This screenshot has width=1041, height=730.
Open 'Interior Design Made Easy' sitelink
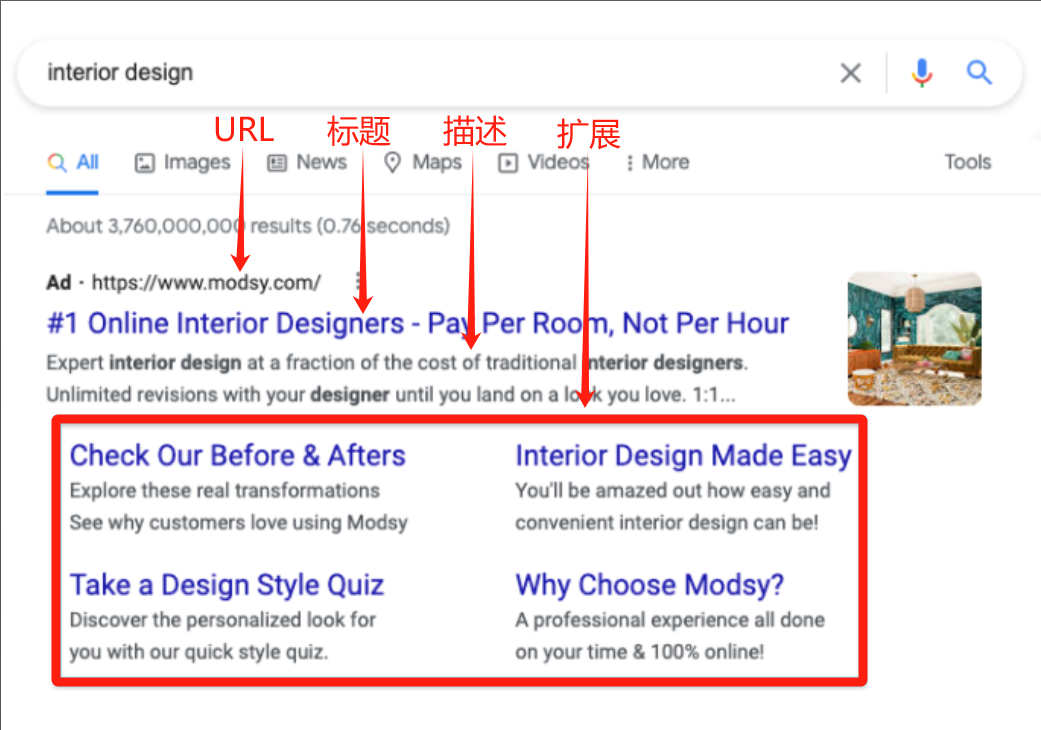point(683,456)
